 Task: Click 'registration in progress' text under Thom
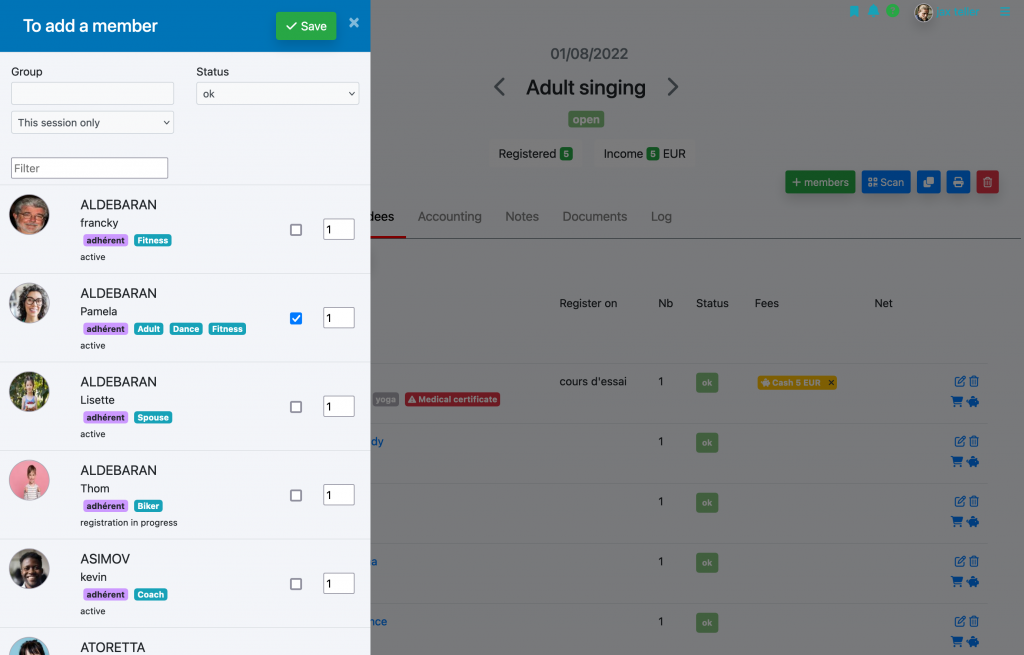(129, 522)
